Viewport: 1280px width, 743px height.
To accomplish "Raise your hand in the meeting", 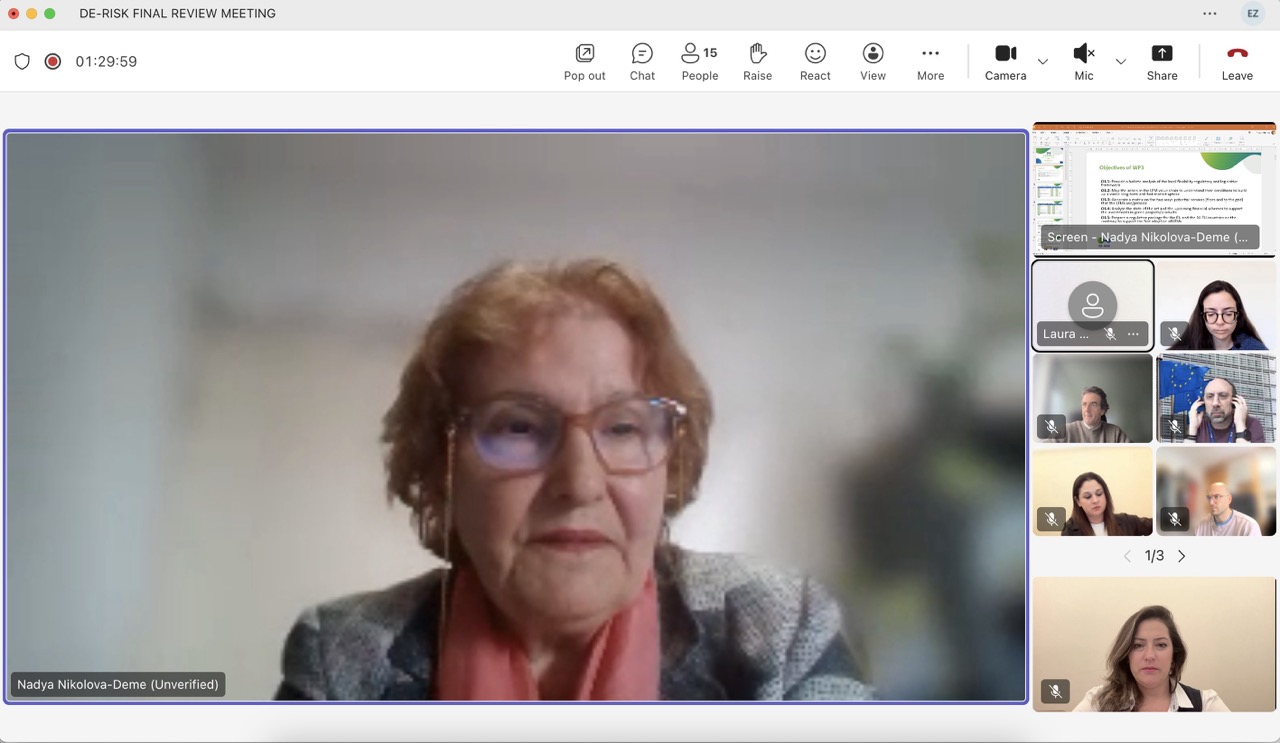I will [x=757, y=61].
